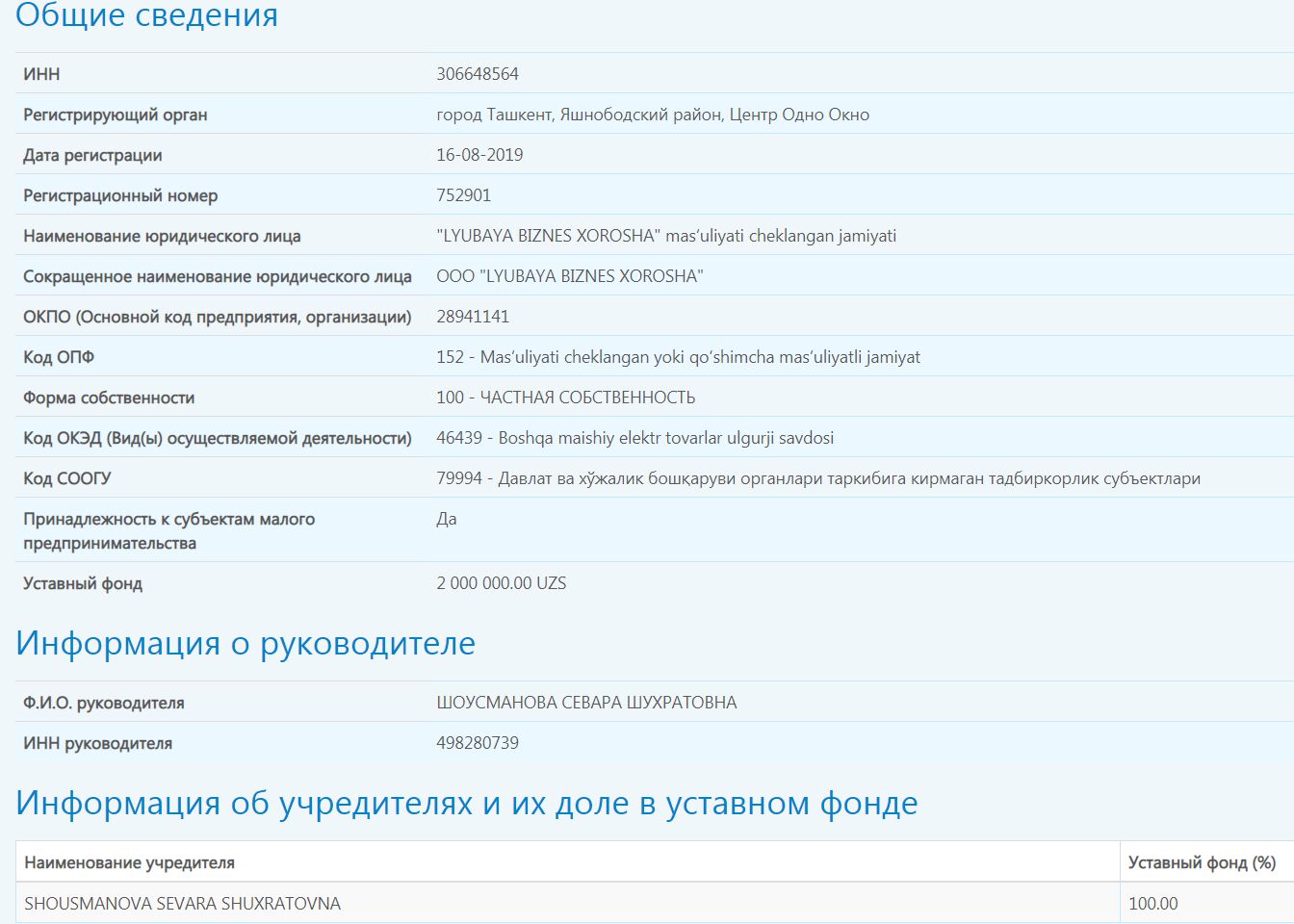1294x924 pixels.
Task: Click the director's INN 498280739
Action: tap(478, 743)
